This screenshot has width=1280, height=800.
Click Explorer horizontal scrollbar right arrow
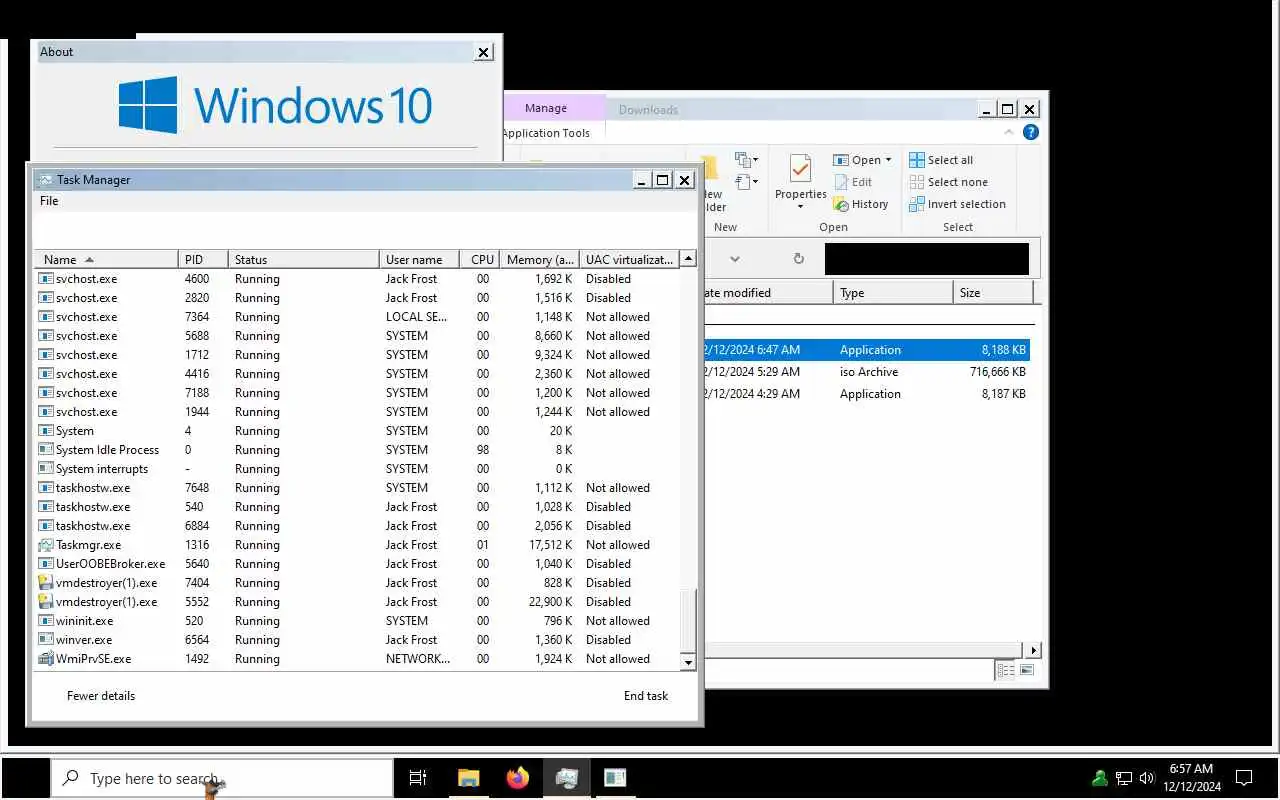tap(1034, 650)
